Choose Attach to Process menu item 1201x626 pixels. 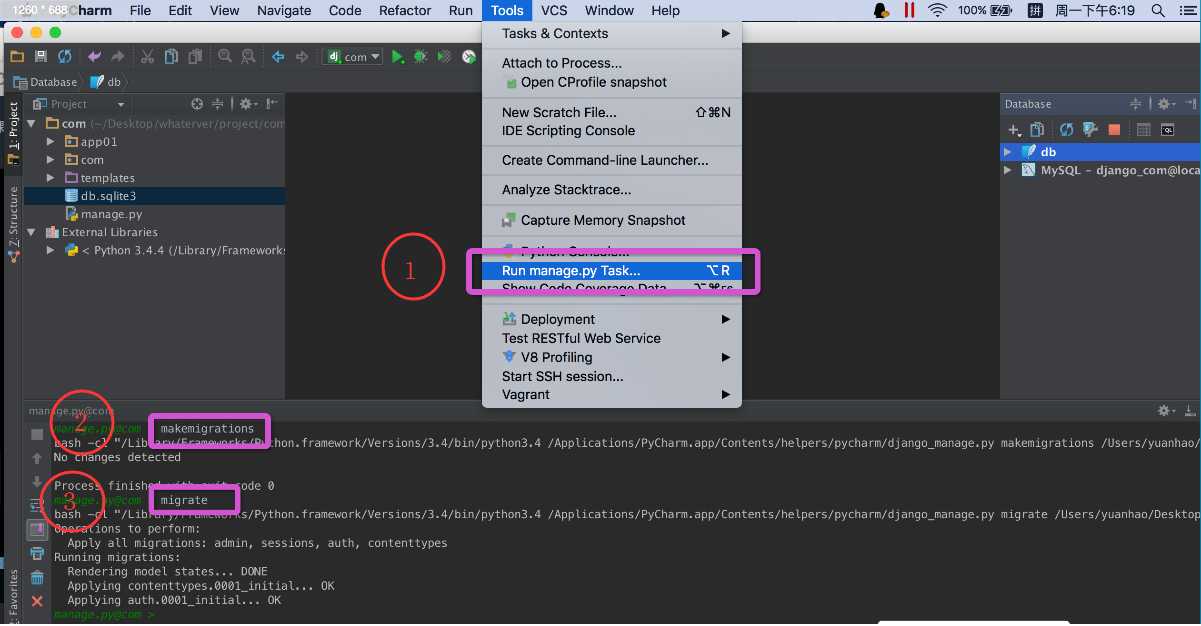tap(612, 63)
